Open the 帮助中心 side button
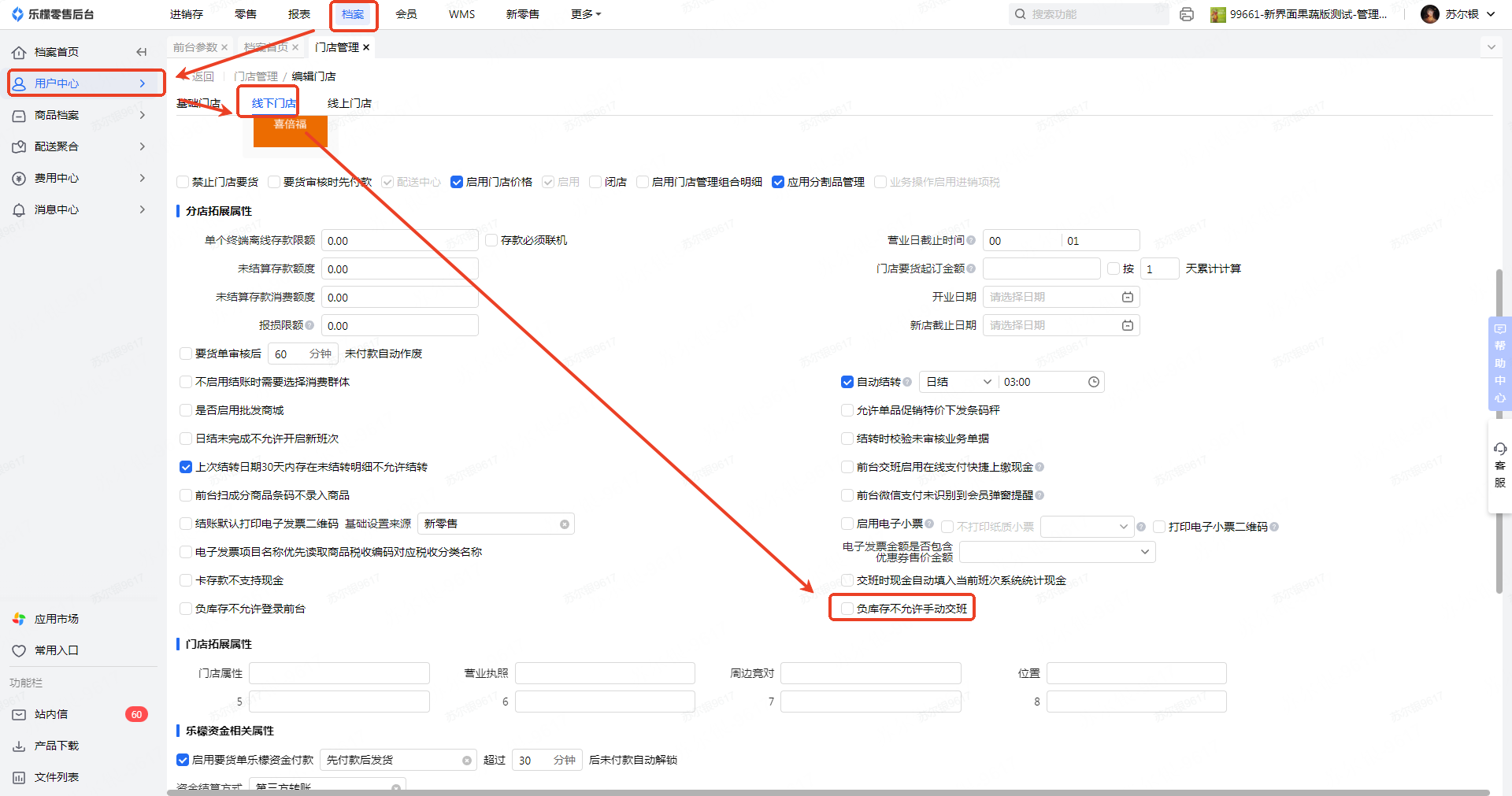The width and height of the screenshot is (1512, 796). click(1500, 364)
